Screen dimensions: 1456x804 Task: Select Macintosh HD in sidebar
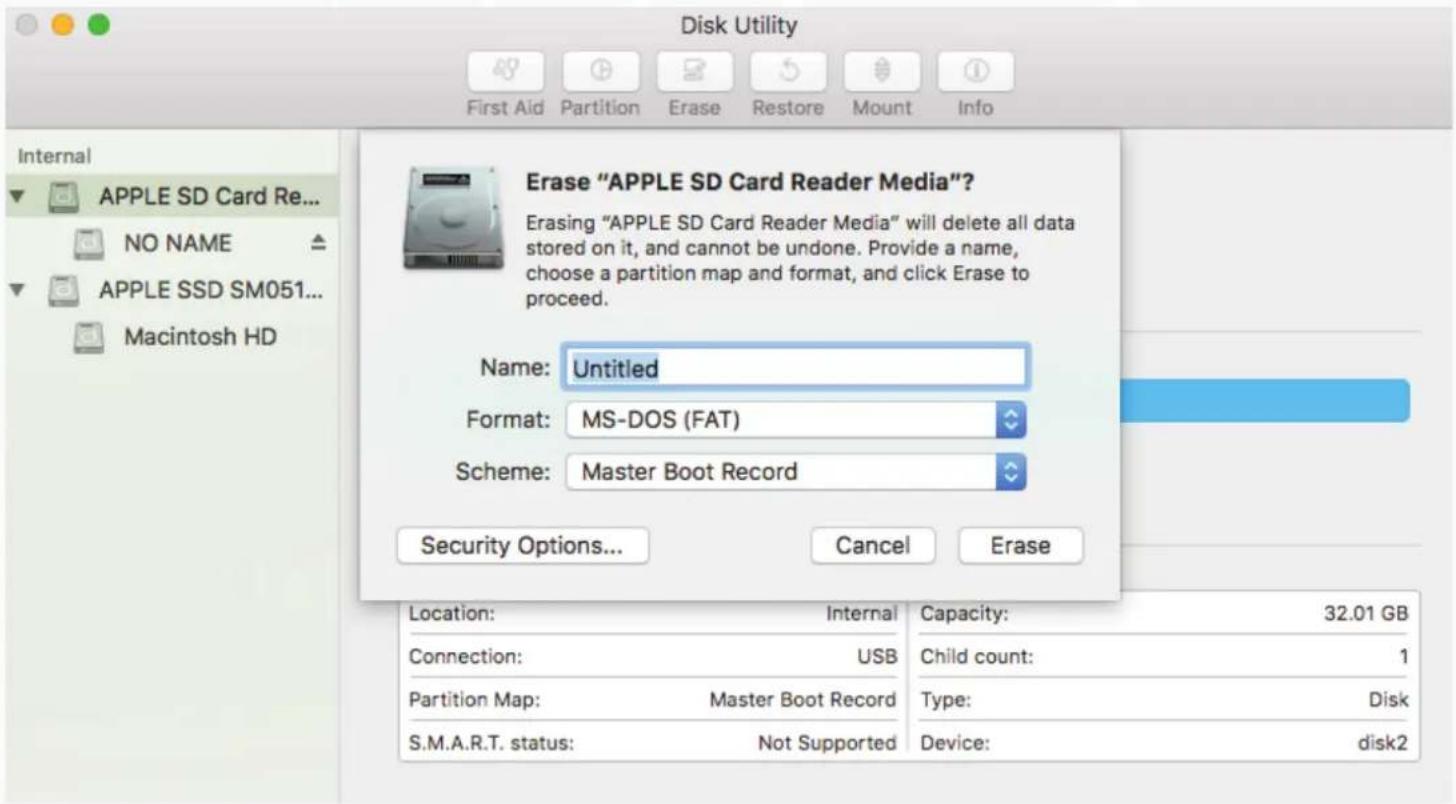point(173,338)
